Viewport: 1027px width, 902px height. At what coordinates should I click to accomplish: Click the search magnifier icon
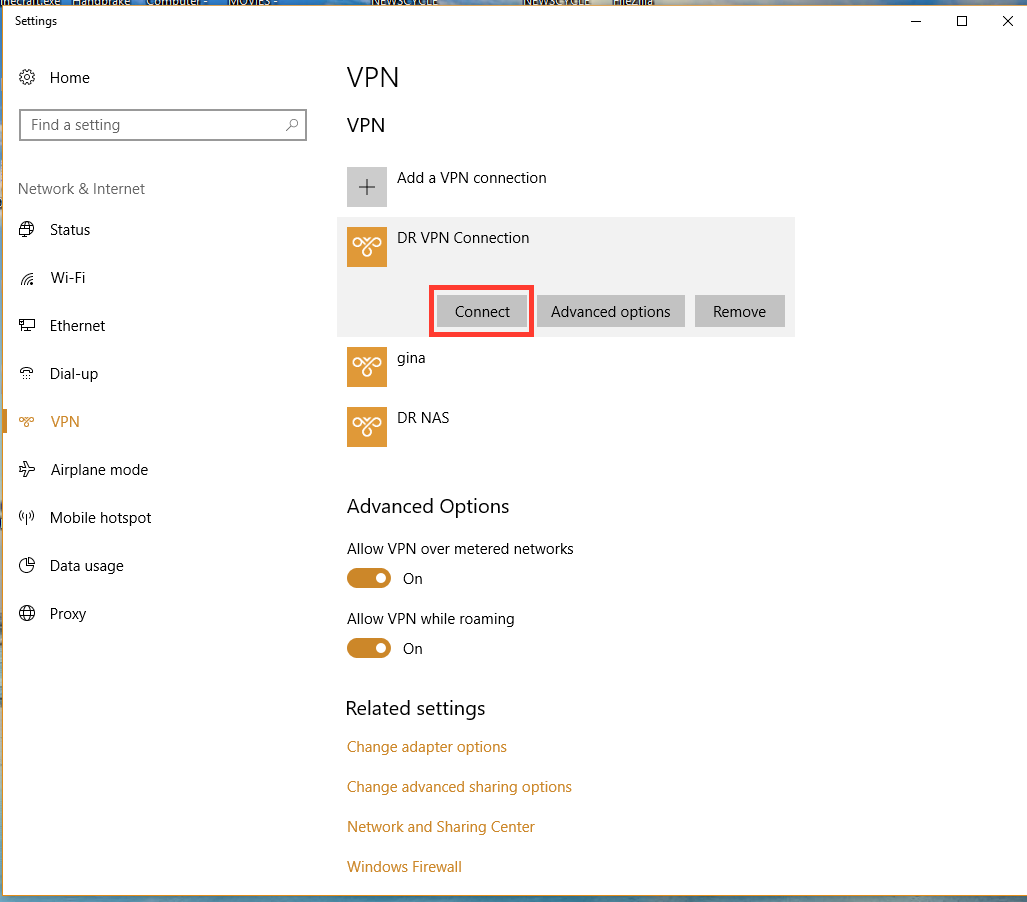click(x=291, y=125)
